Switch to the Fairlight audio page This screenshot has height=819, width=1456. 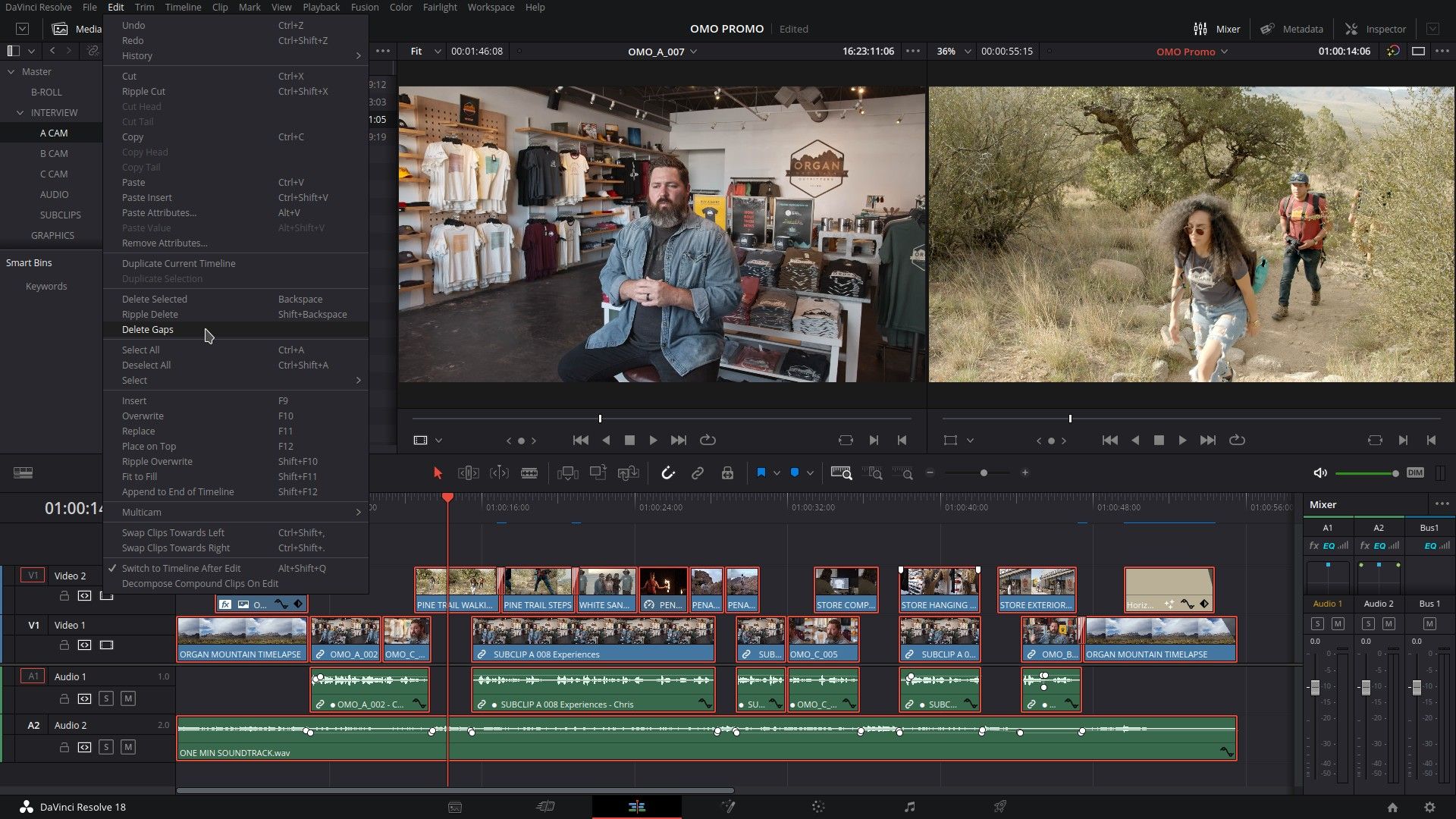click(908, 807)
